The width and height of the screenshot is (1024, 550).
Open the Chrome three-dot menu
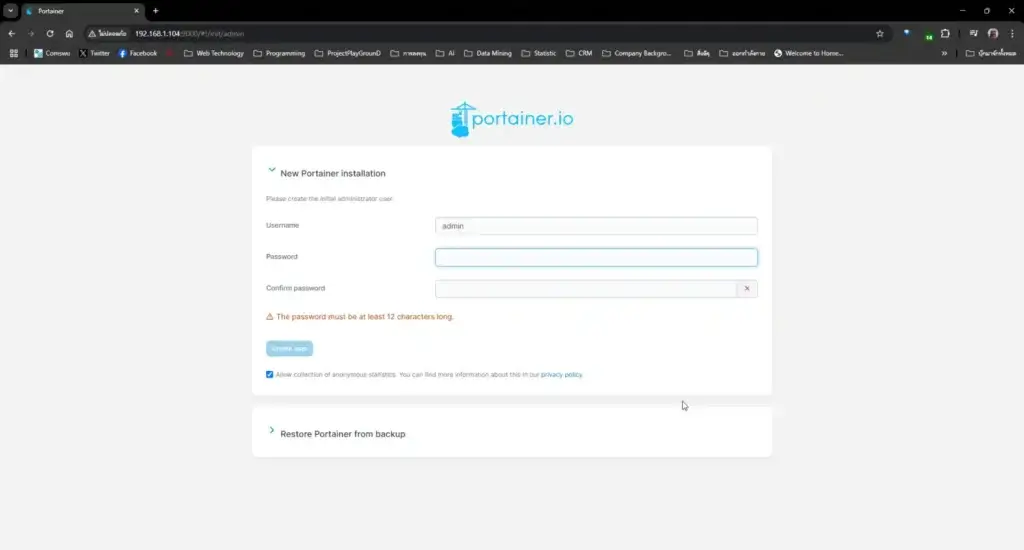[1012, 33]
